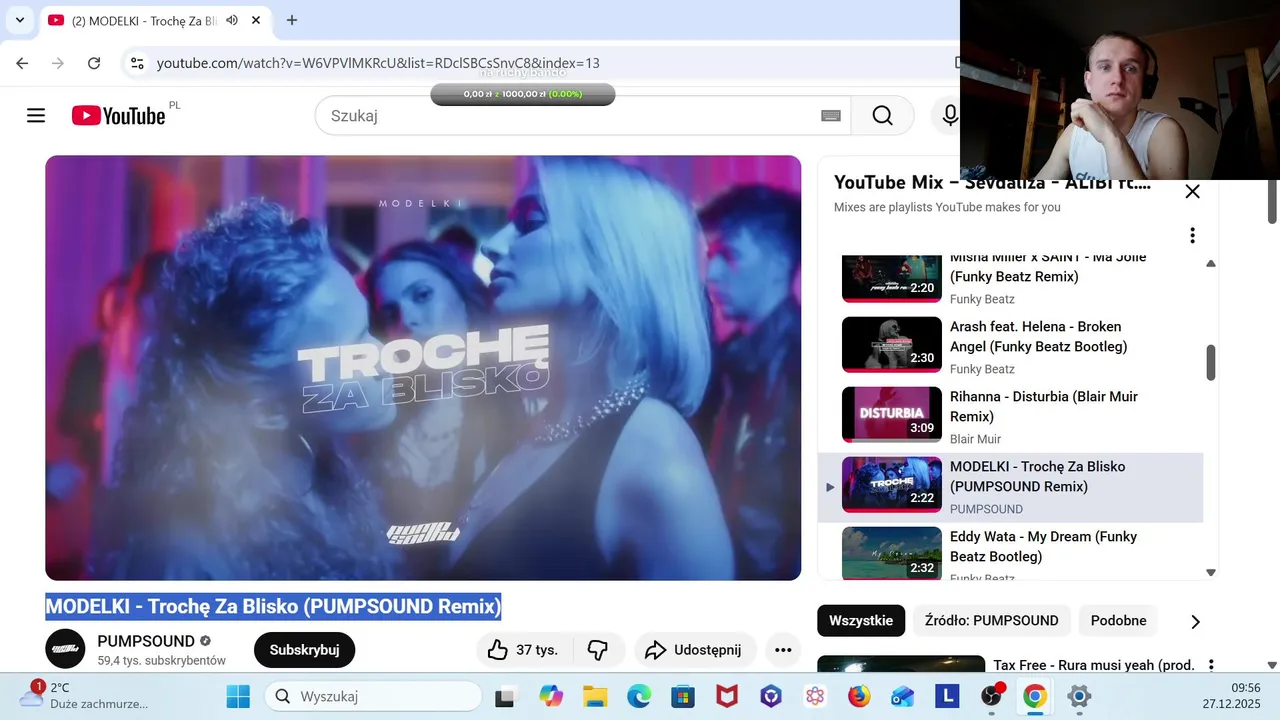
Task: Select the Podobne filter chip
Action: coord(1118,621)
